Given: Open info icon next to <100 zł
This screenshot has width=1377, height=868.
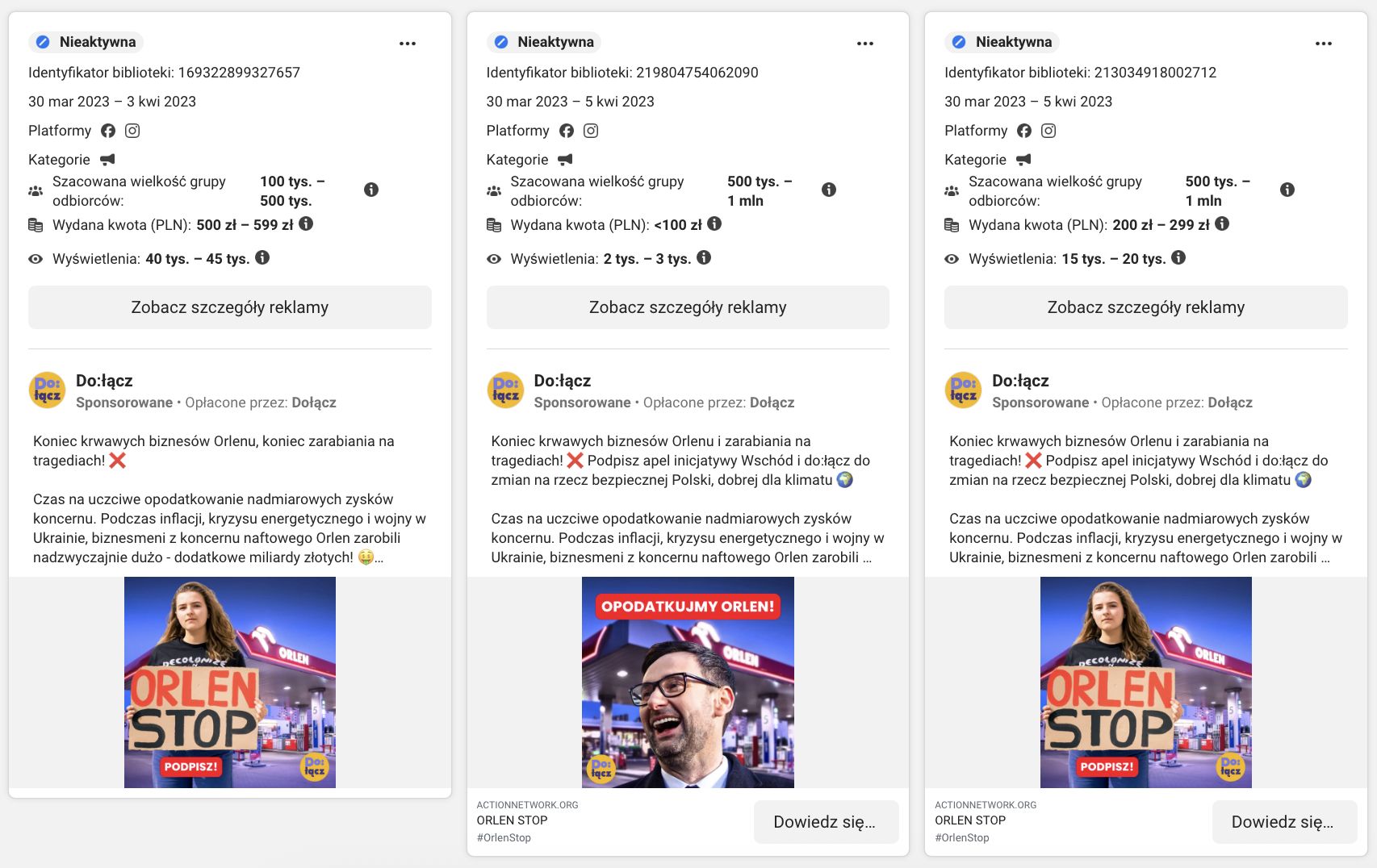Looking at the screenshot, I should 714,223.
